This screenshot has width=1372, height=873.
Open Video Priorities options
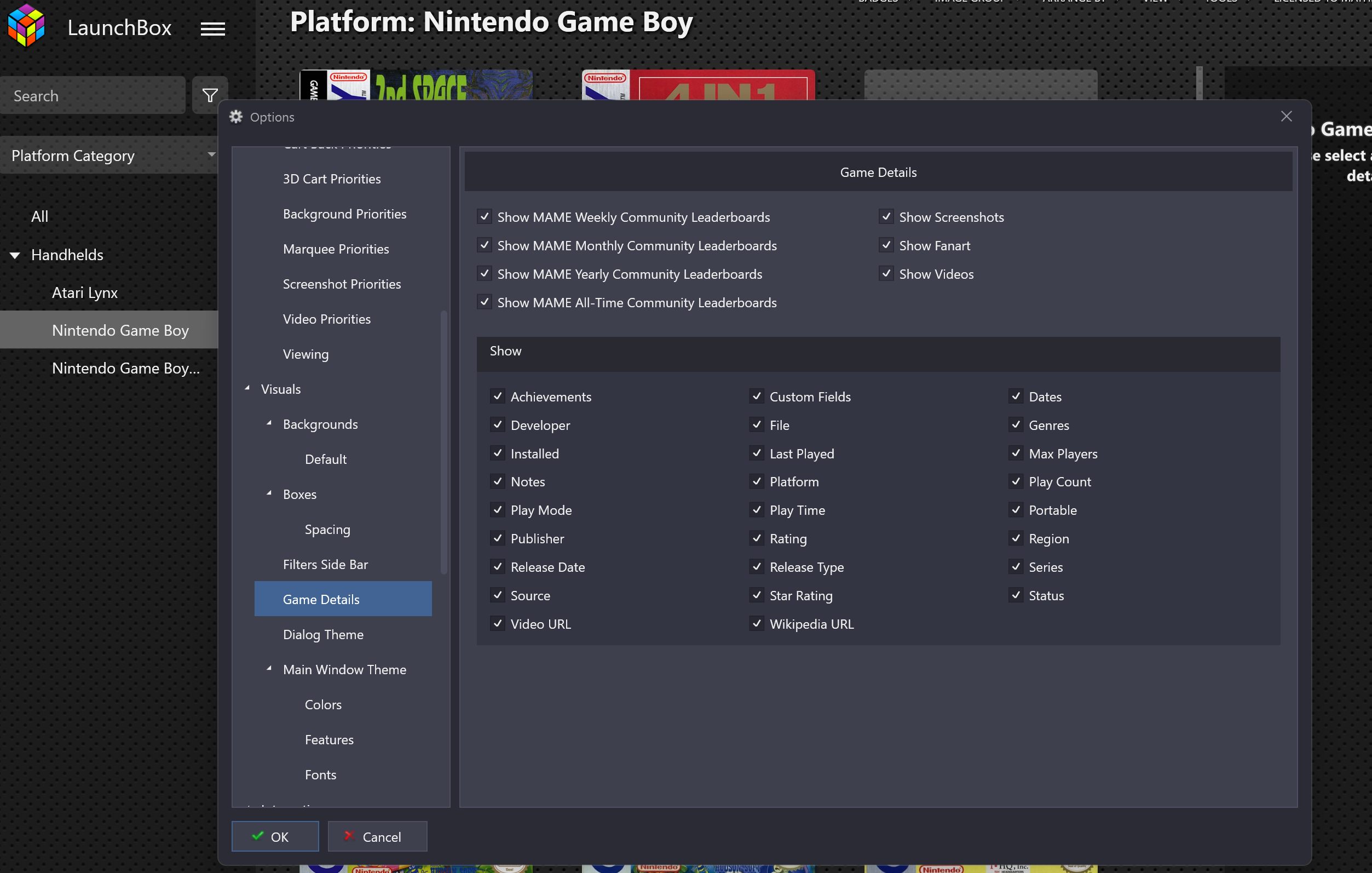click(326, 319)
